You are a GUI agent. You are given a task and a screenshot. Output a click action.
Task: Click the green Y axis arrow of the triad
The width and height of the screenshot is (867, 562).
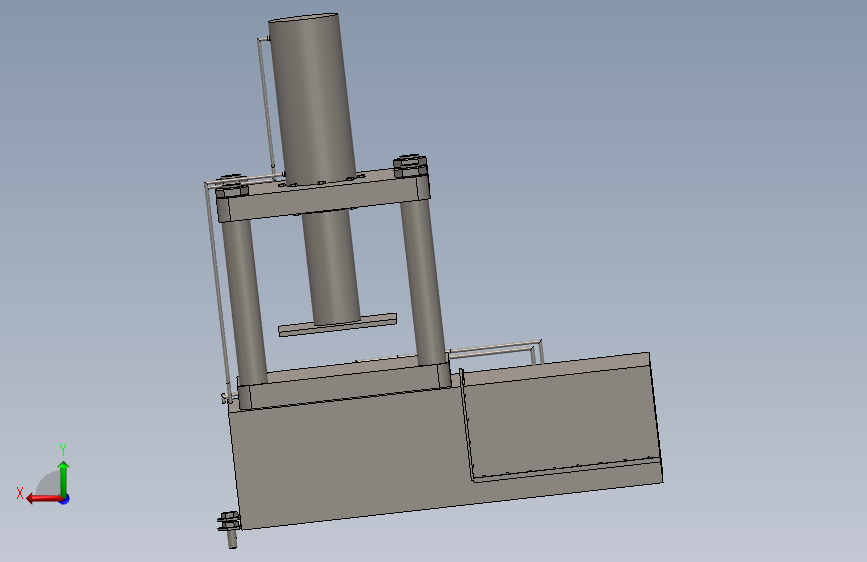(64, 478)
